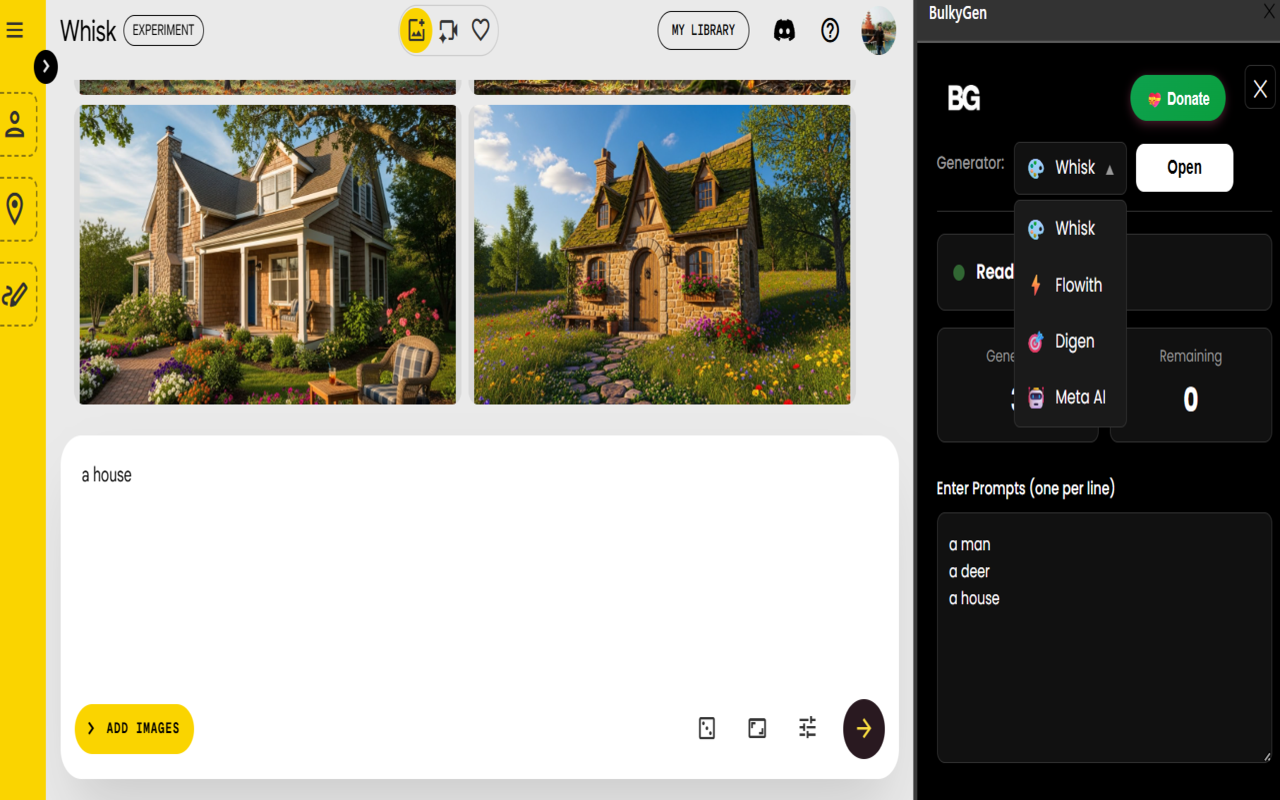Choose Meta AI from the generator list
The height and width of the screenshot is (800, 1280).
[x=1070, y=398]
